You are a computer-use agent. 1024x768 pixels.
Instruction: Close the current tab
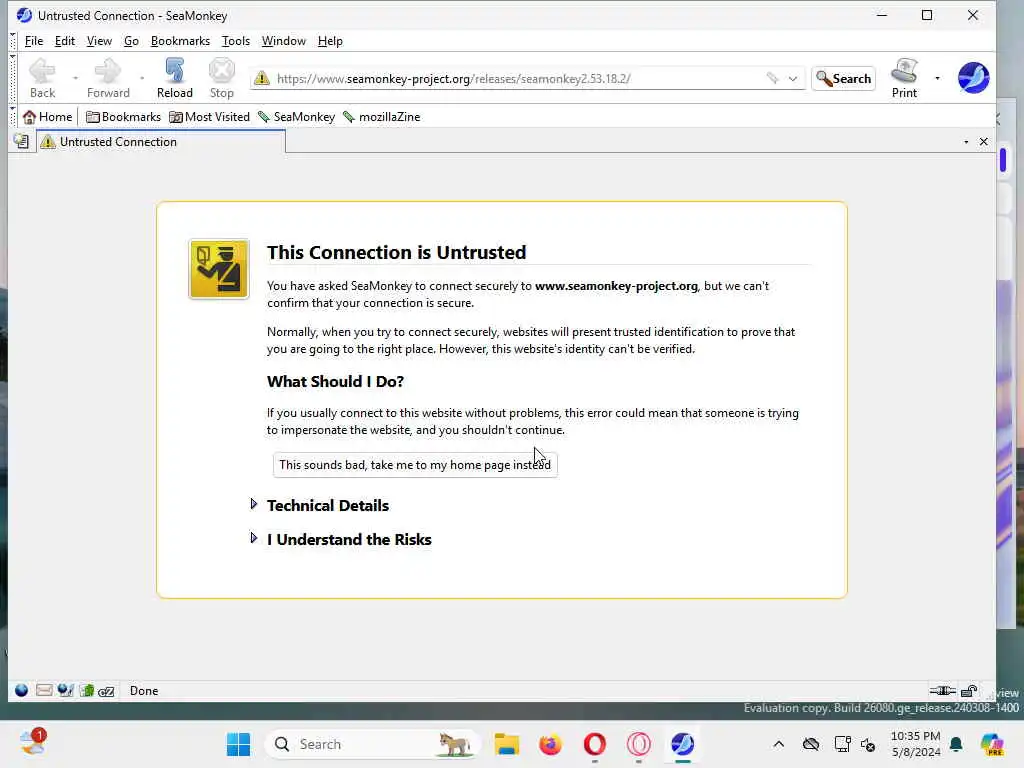984,142
